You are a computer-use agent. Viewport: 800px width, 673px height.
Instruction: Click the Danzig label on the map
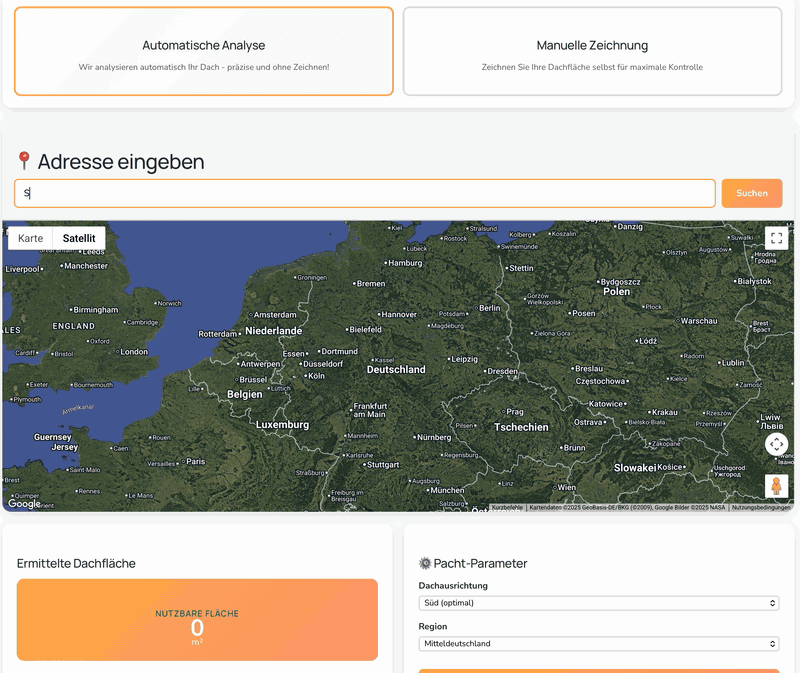630,227
